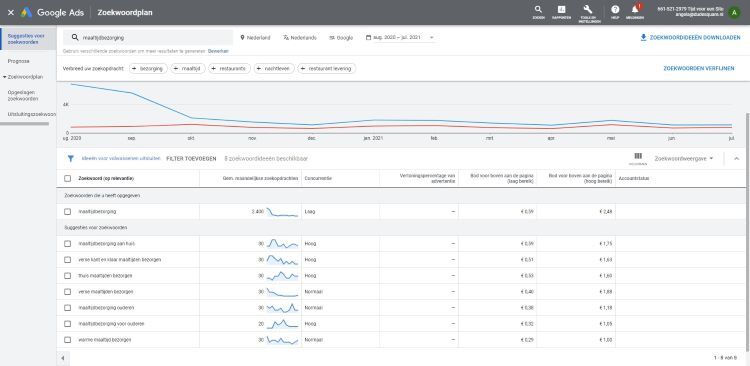This screenshot has width=750, height=366.
Task: Open the Help question mark icon
Action: (x=615, y=10)
